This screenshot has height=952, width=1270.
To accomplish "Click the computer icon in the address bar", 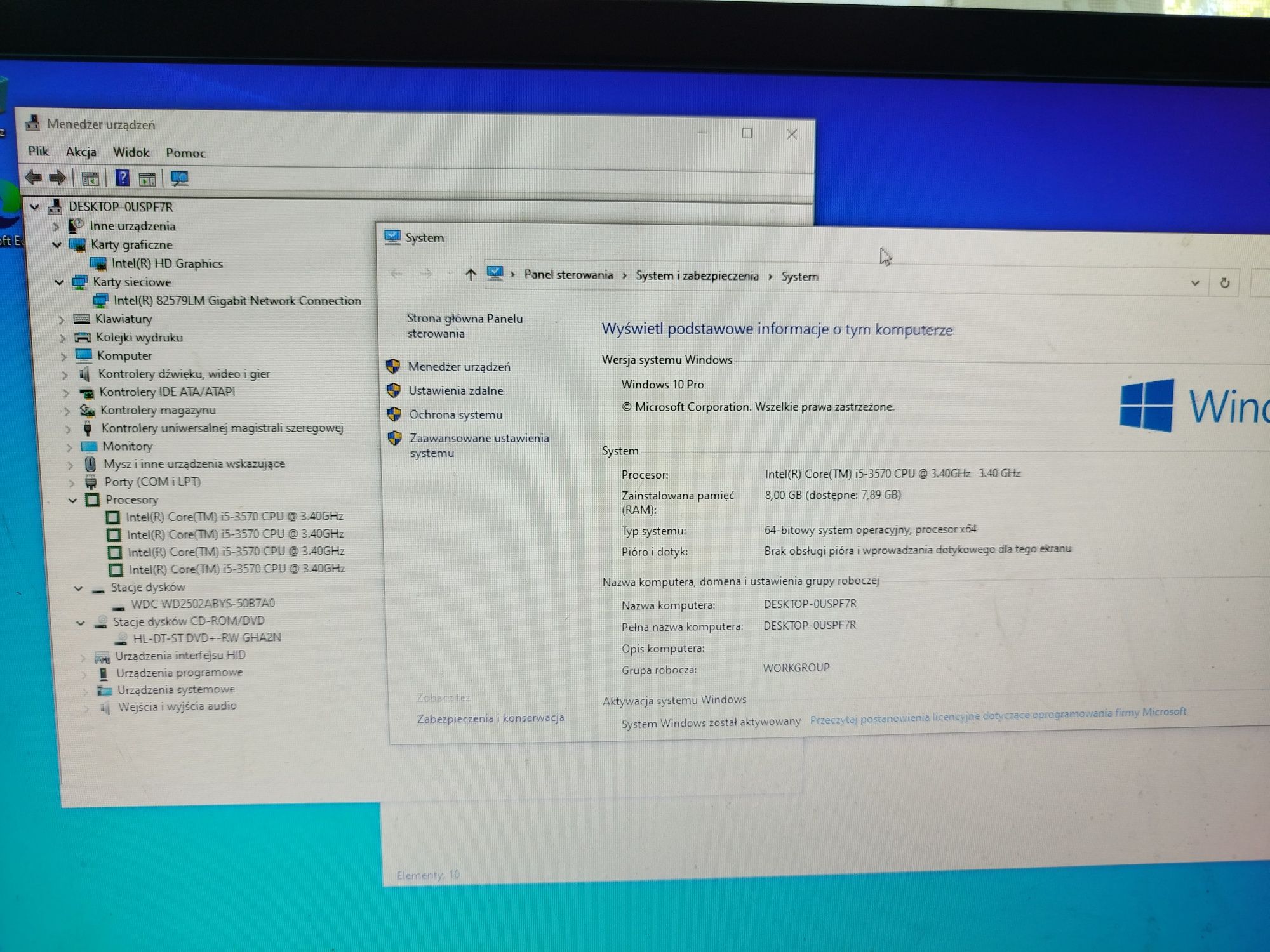I will click(x=495, y=274).
